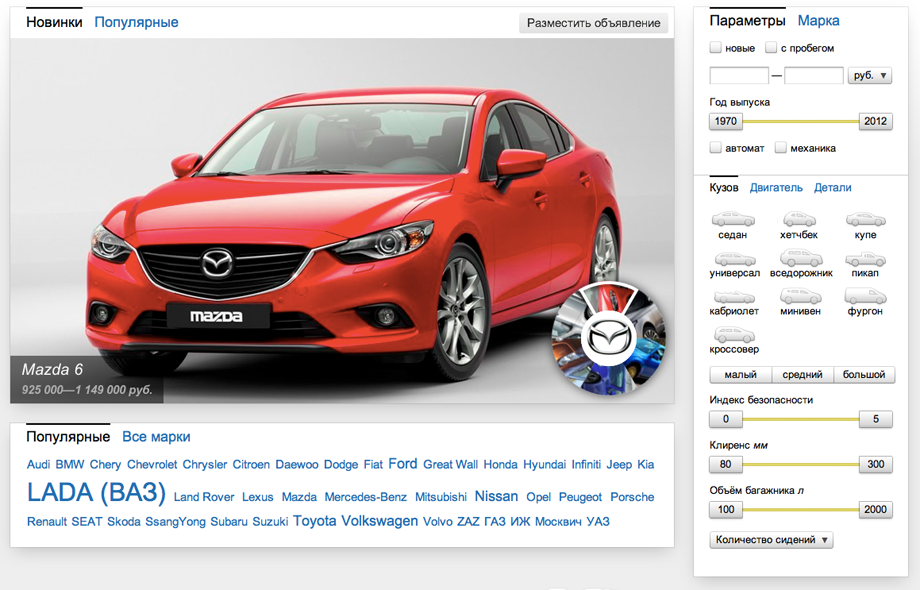Choose the пикап body type icon

[865, 259]
